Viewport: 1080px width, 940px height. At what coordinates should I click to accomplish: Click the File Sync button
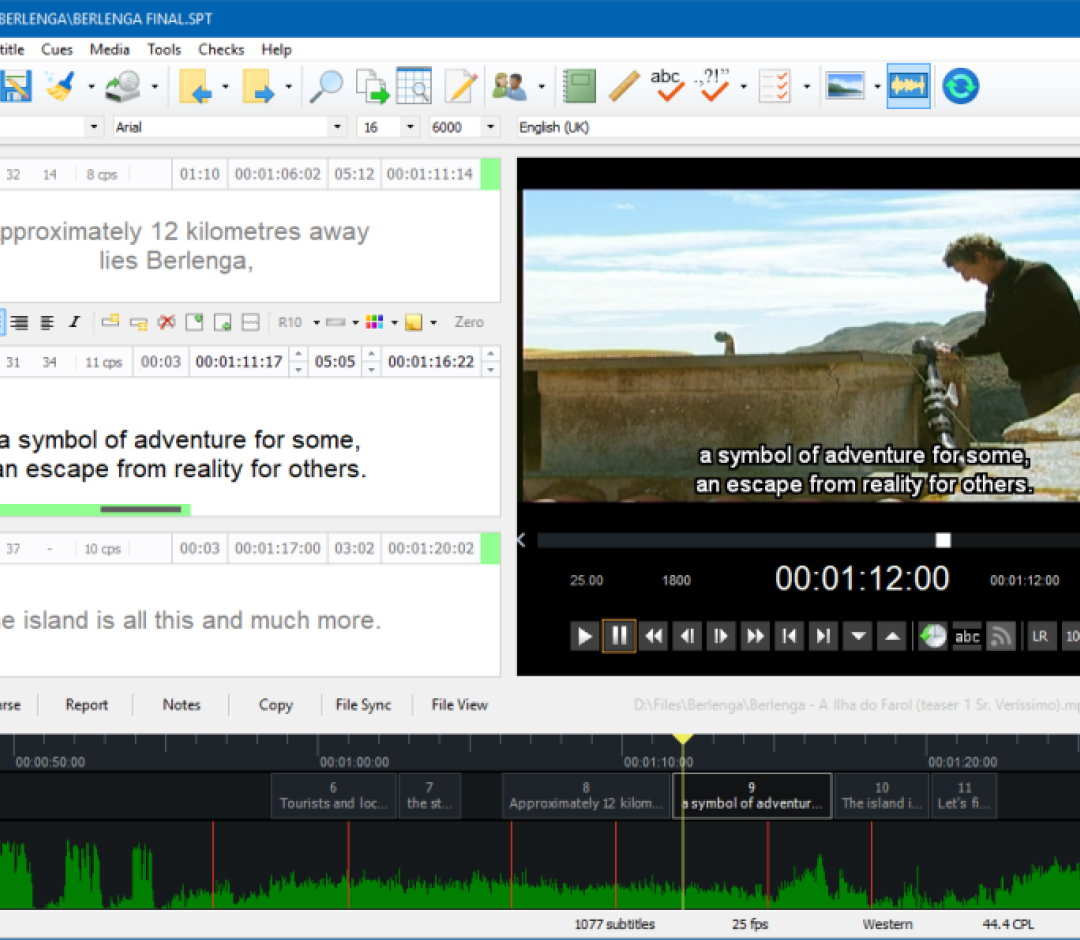point(363,705)
